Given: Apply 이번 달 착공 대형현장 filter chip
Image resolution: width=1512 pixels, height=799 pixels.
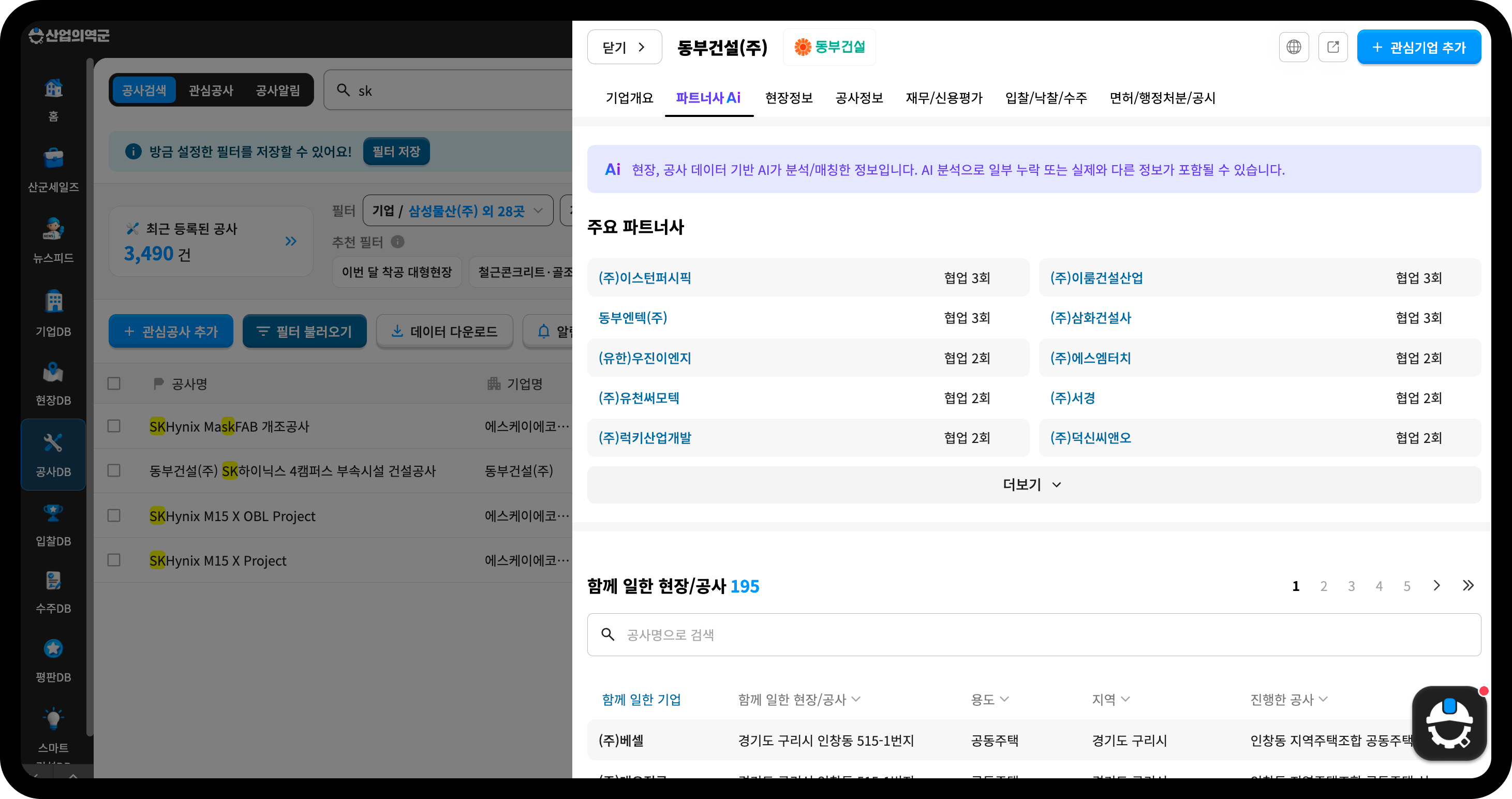Looking at the screenshot, I should (397, 272).
